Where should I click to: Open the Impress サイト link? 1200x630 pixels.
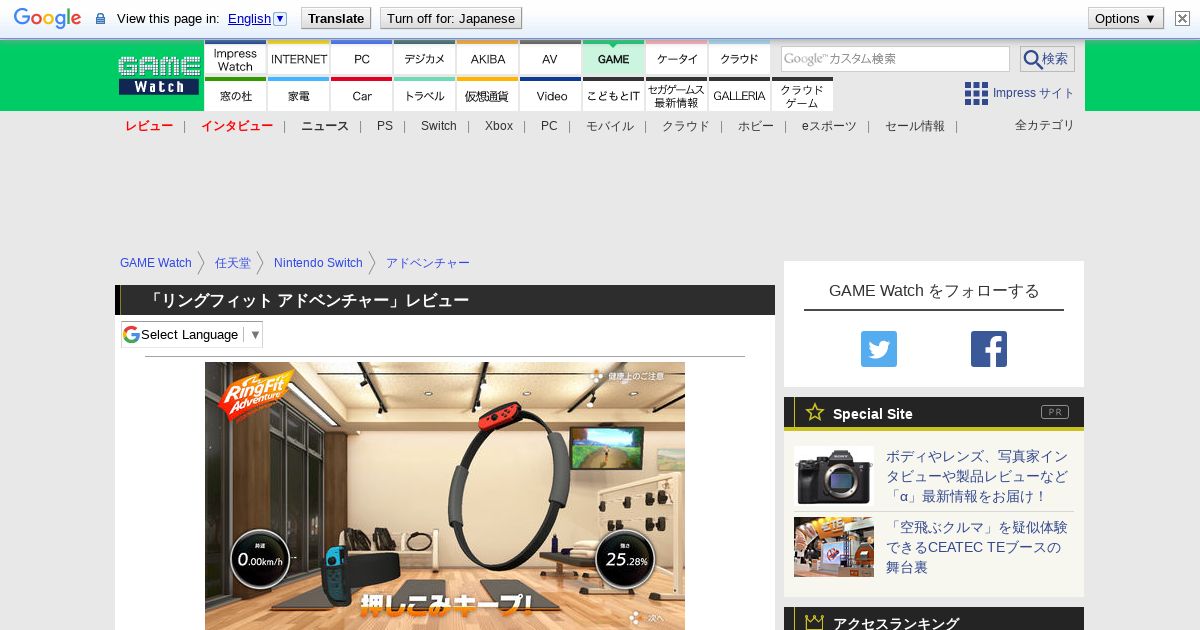(x=1033, y=93)
